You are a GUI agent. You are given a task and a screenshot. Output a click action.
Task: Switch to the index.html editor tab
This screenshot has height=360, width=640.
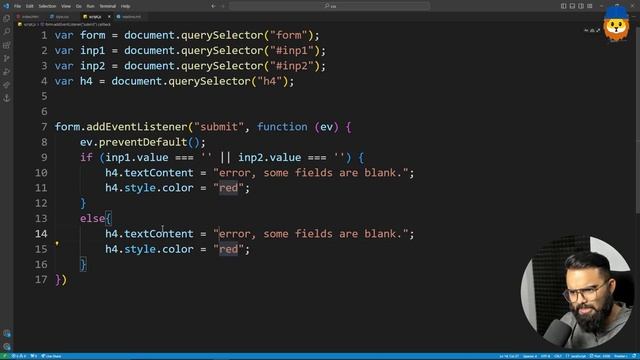coord(29,17)
